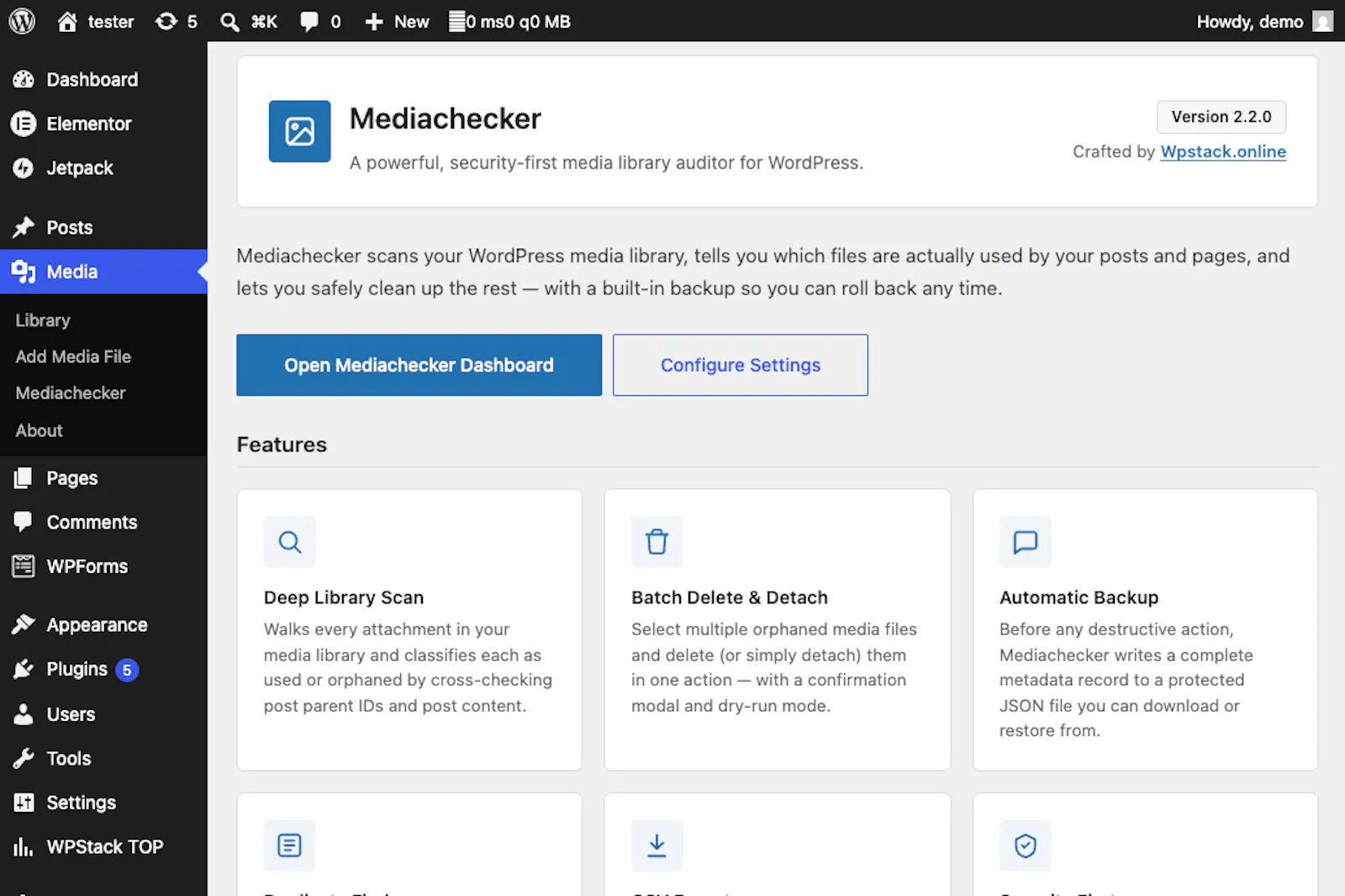Click the Version 2.2.0 badge
1345x896 pixels.
point(1221,117)
